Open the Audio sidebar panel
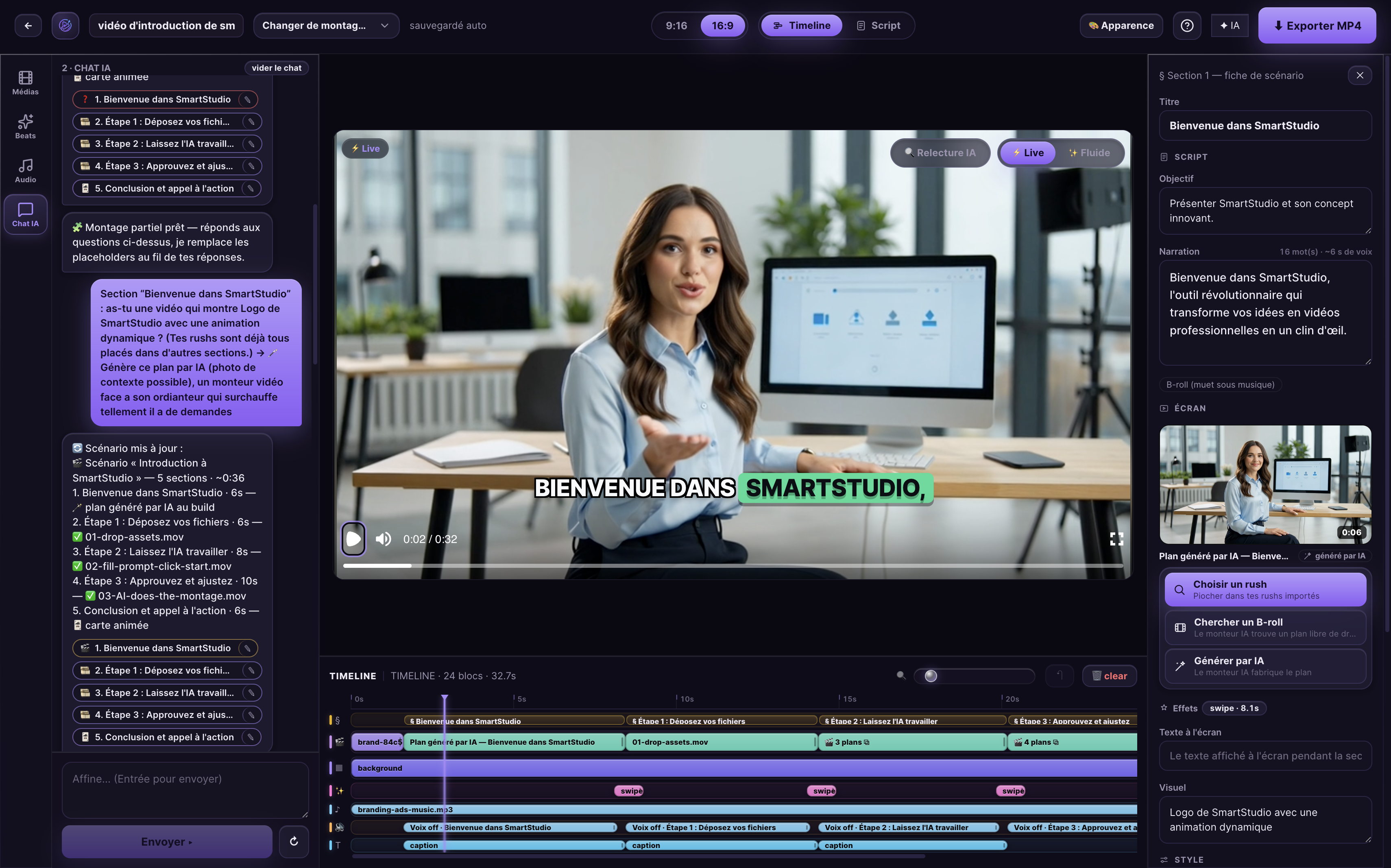 click(x=25, y=171)
